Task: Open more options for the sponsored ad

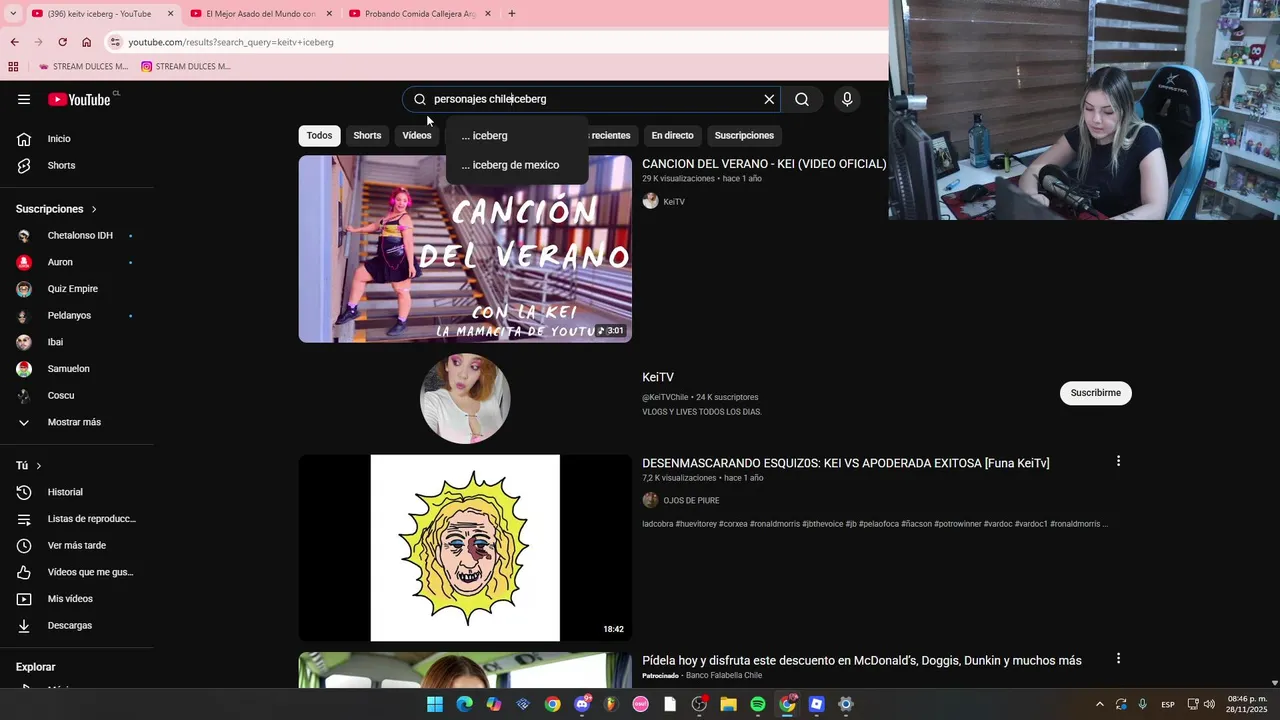Action: coord(1118,658)
